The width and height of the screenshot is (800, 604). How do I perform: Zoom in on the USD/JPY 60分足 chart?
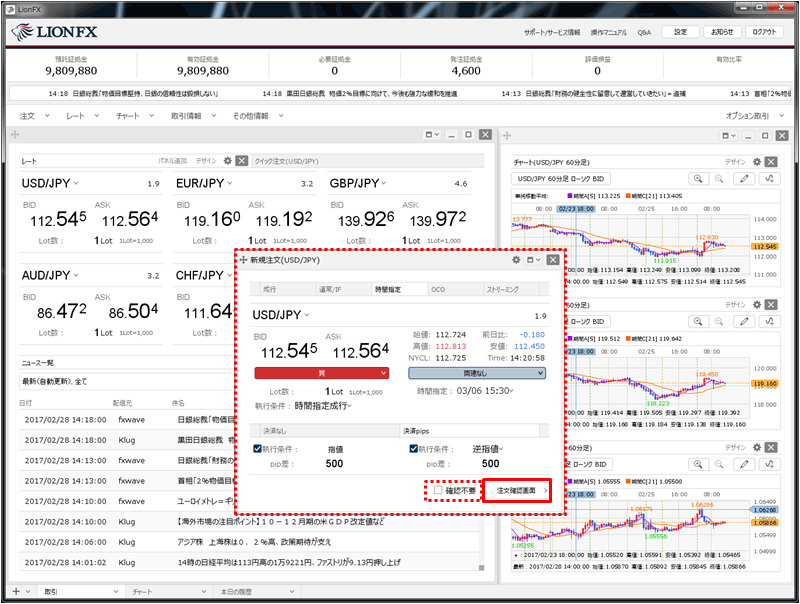tap(697, 179)
